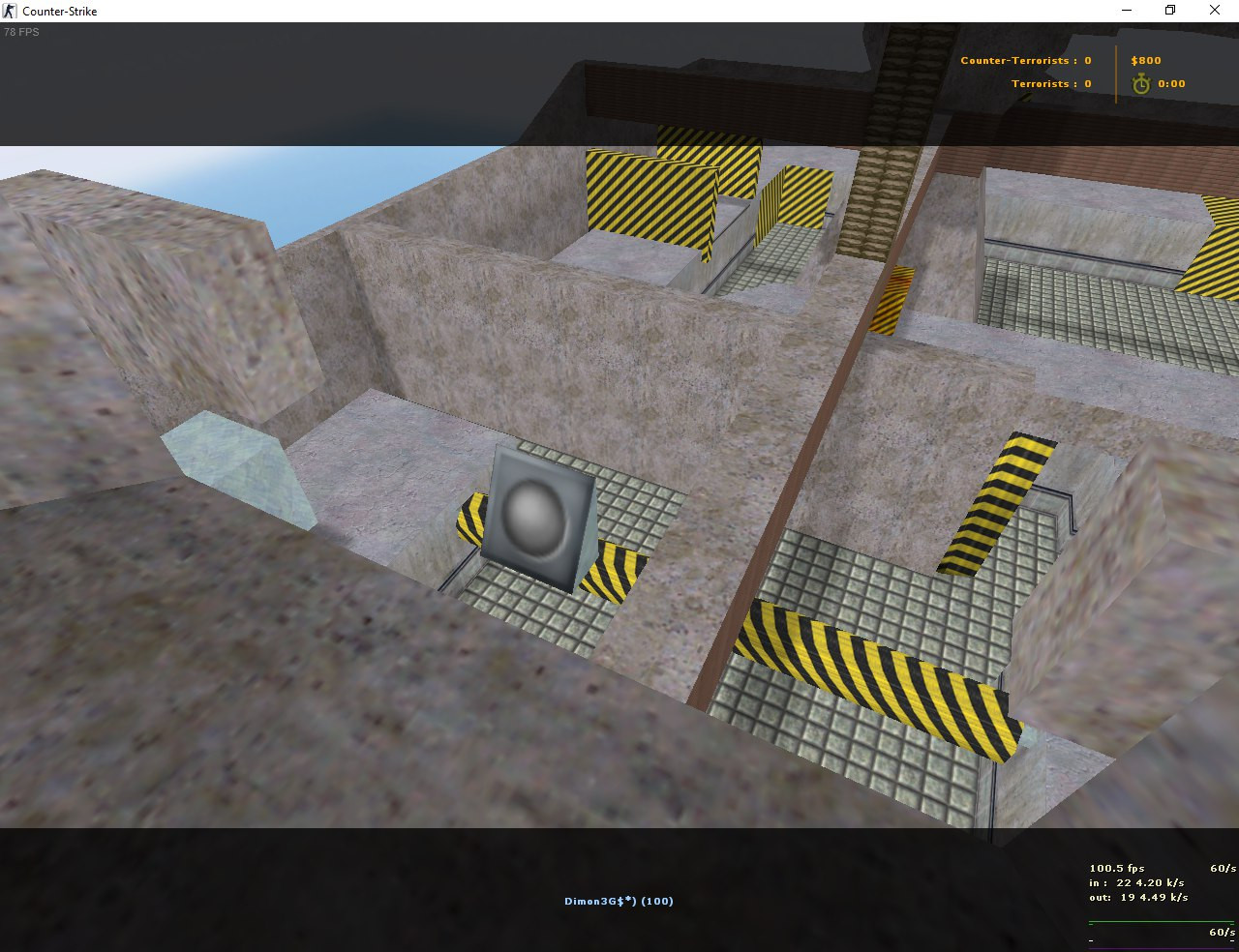
Task: Click the green net graph line
Action: [x=1162, y=922]
